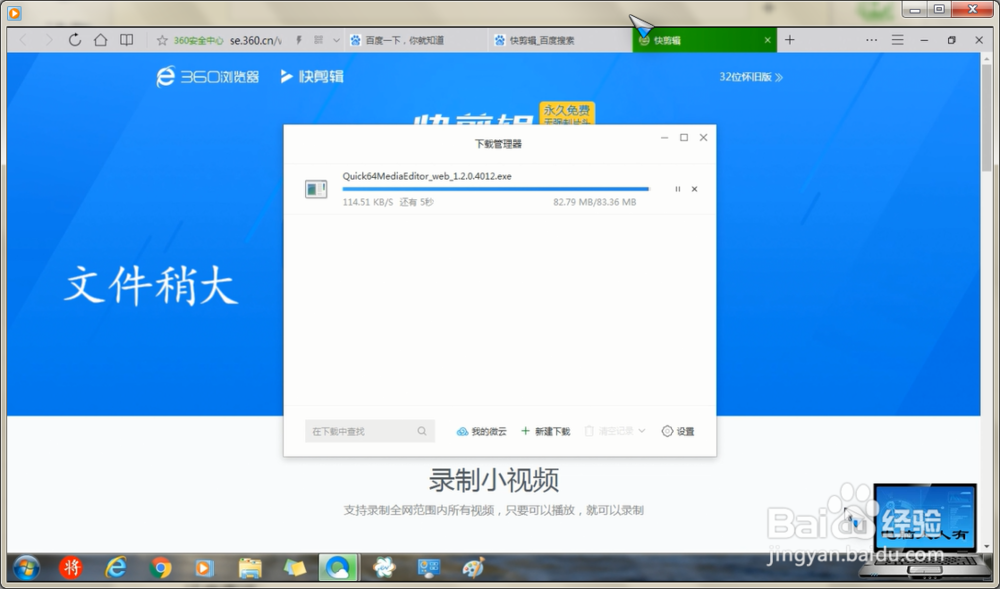Open the flower-shaped ev app taskbar icon
The image size is (1000, 589).
click(x=384, y=567)
